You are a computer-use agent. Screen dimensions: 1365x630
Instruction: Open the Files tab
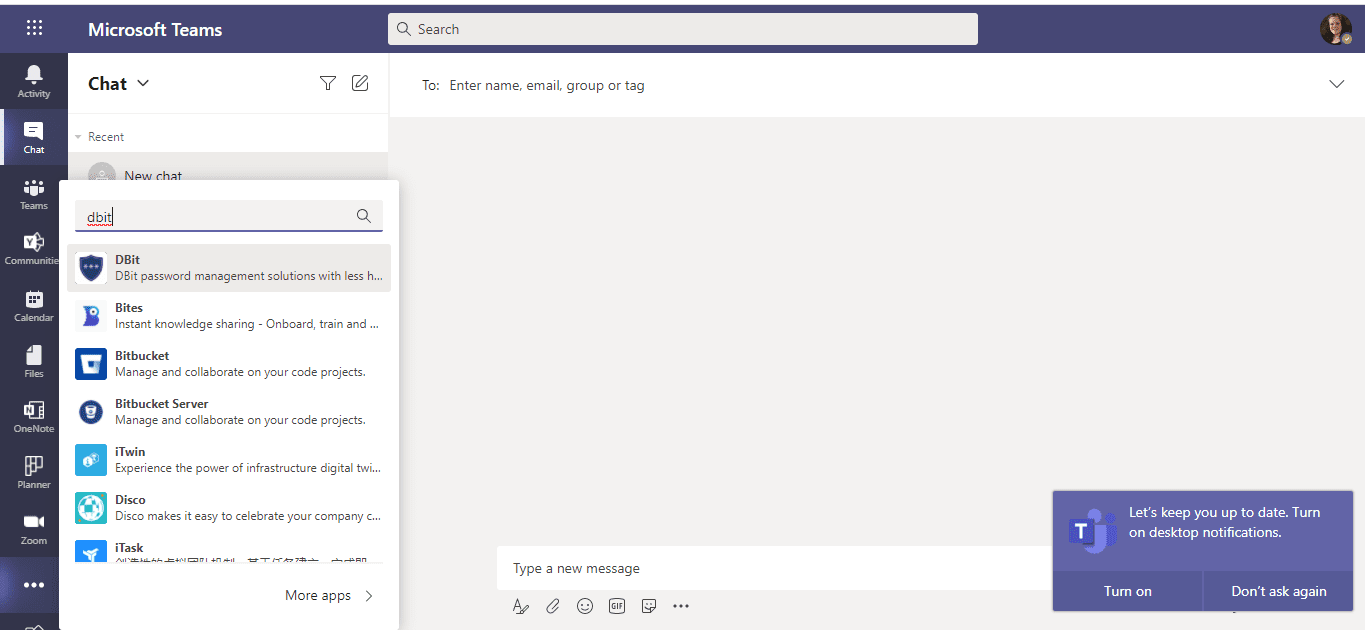click(x=33, y=360)
